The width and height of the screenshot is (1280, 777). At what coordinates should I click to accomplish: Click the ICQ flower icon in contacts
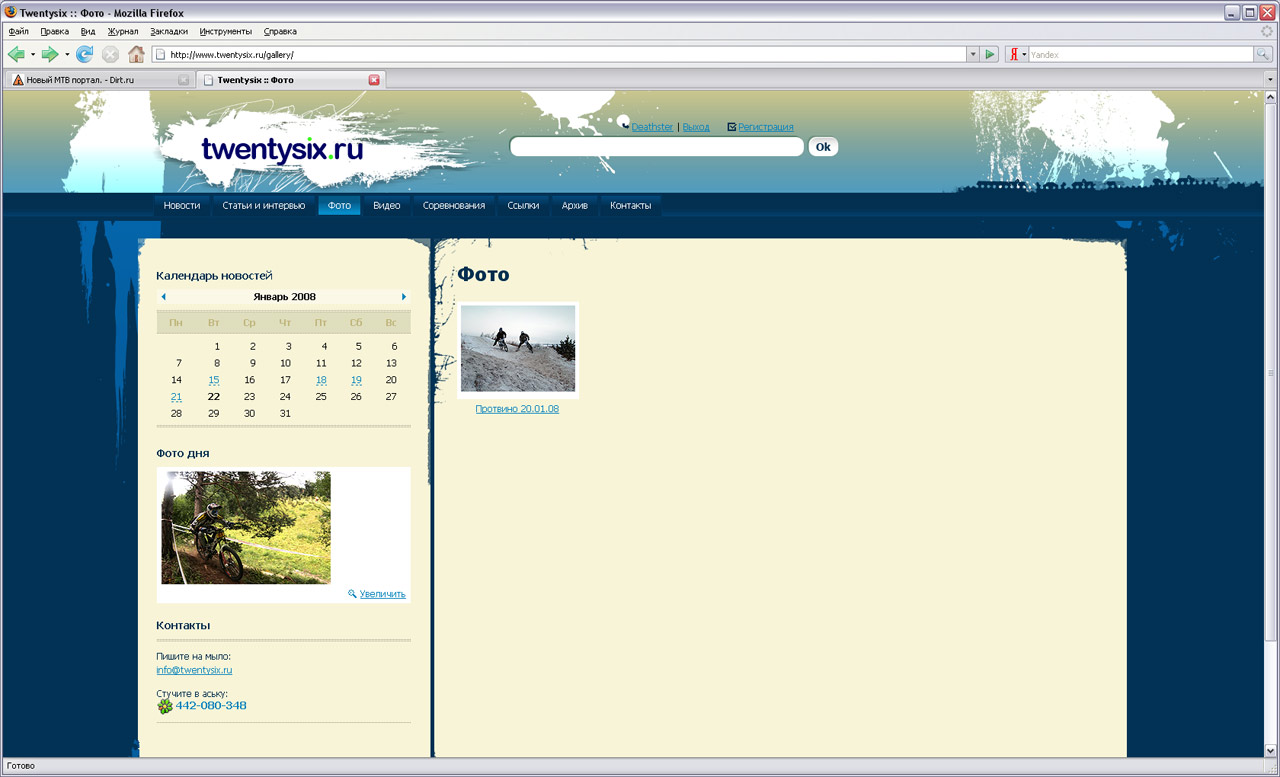point(165,706)
